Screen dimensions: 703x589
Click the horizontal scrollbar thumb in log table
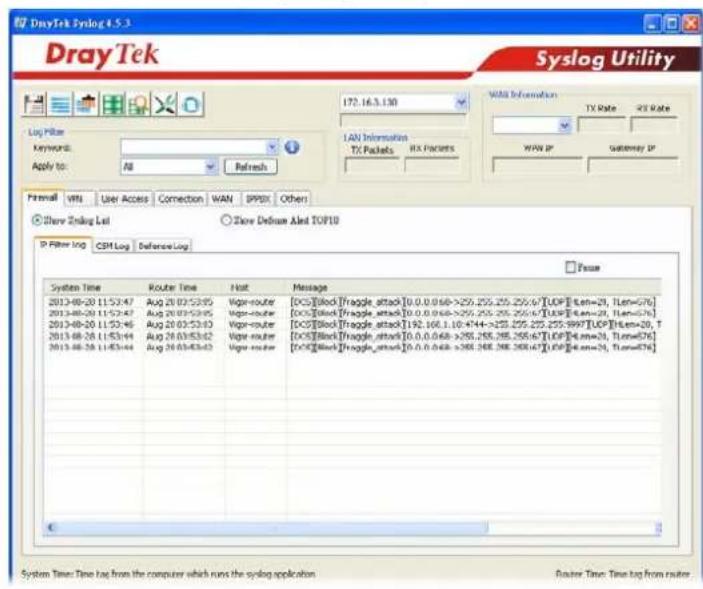tap(272, 528)
